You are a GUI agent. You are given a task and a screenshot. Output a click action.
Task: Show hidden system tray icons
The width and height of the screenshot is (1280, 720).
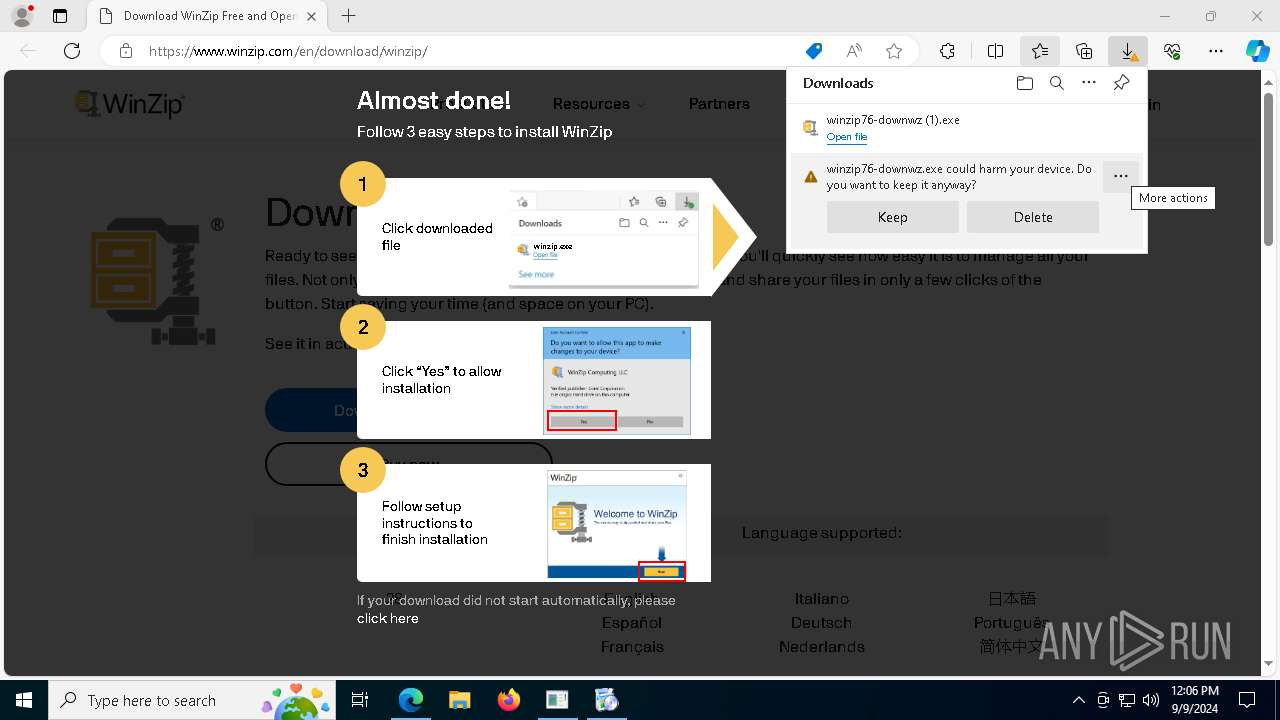(x=1078, y=700)
